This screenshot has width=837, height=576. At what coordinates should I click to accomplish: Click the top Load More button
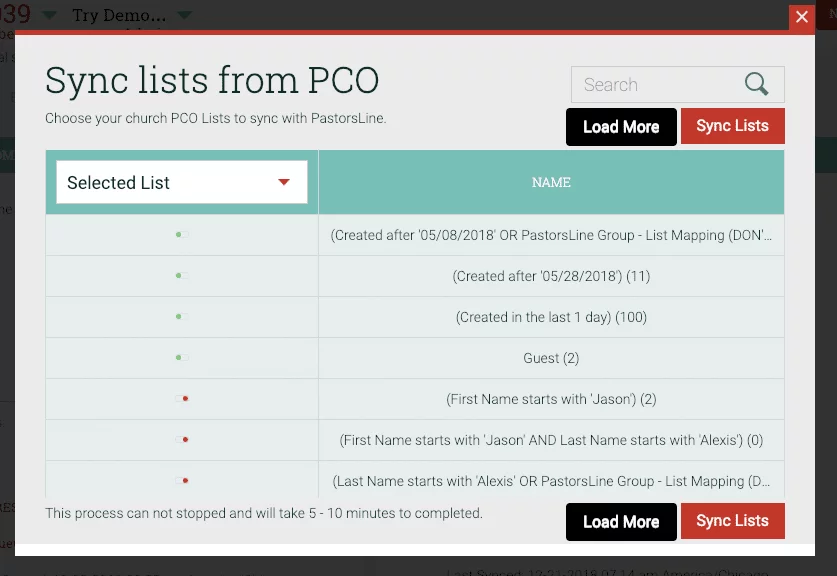(x=621, y=127)
